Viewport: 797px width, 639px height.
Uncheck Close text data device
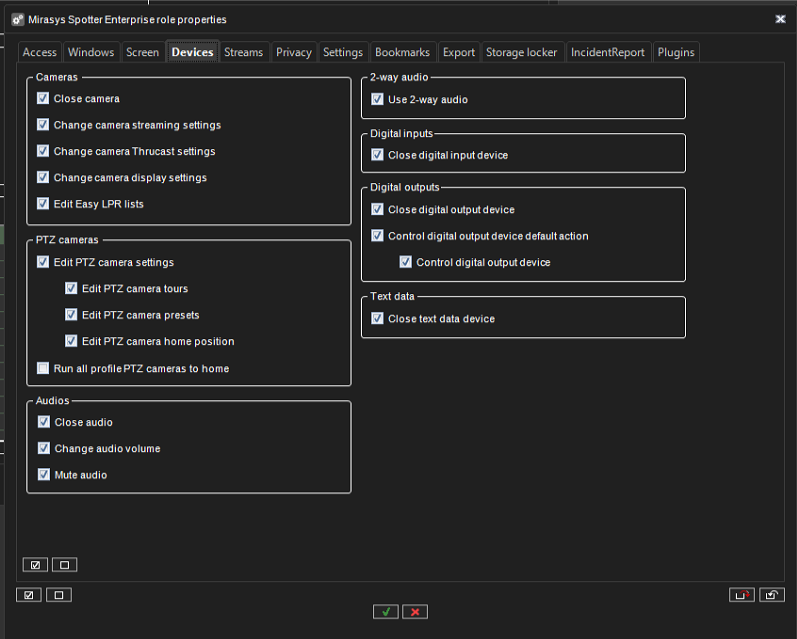(x=377, y=319)
